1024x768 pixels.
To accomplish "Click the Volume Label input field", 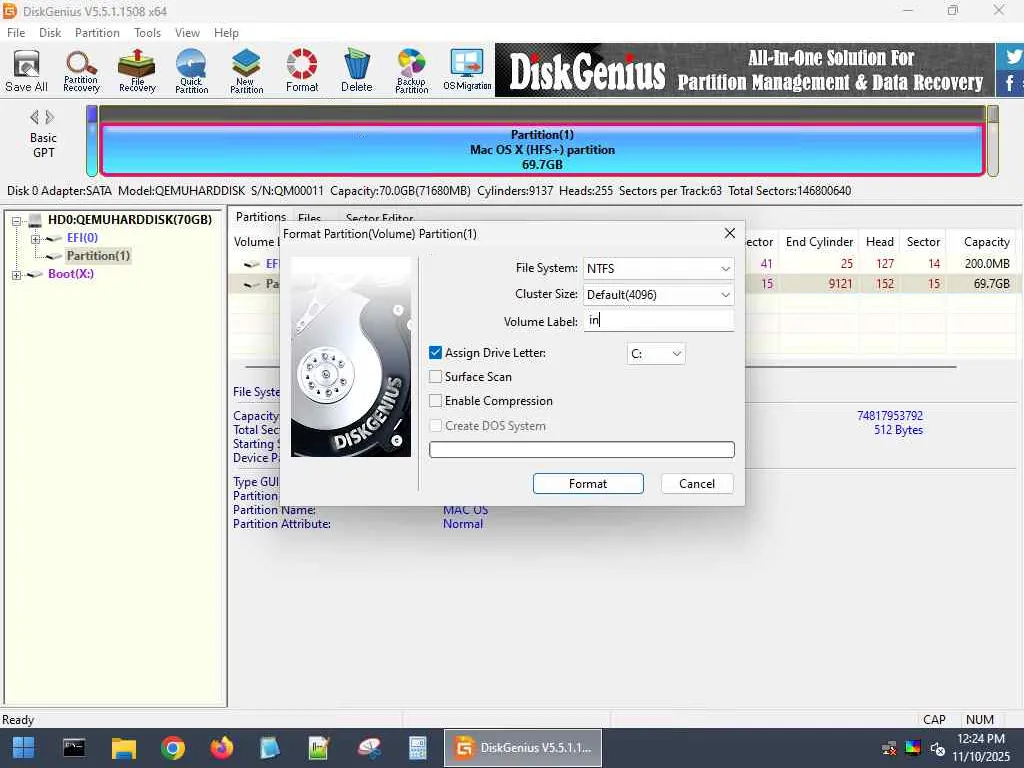I will [658, 320].
